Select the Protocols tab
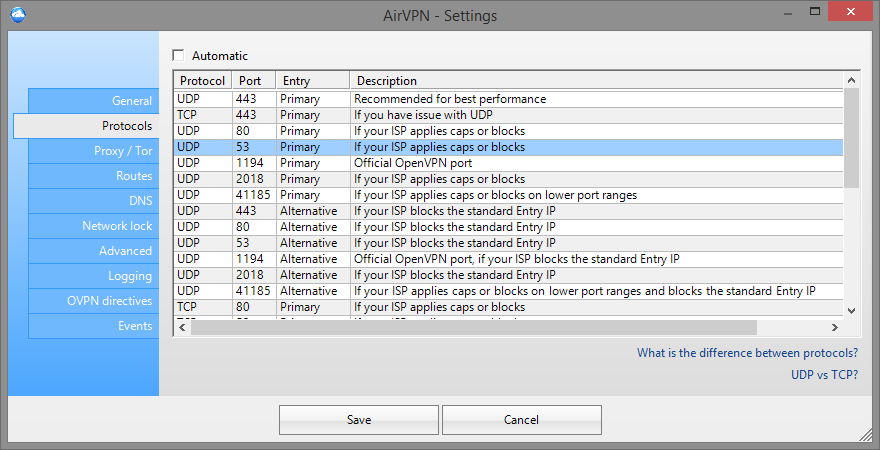Screen dimensions: 880x450 click(86, 126)
